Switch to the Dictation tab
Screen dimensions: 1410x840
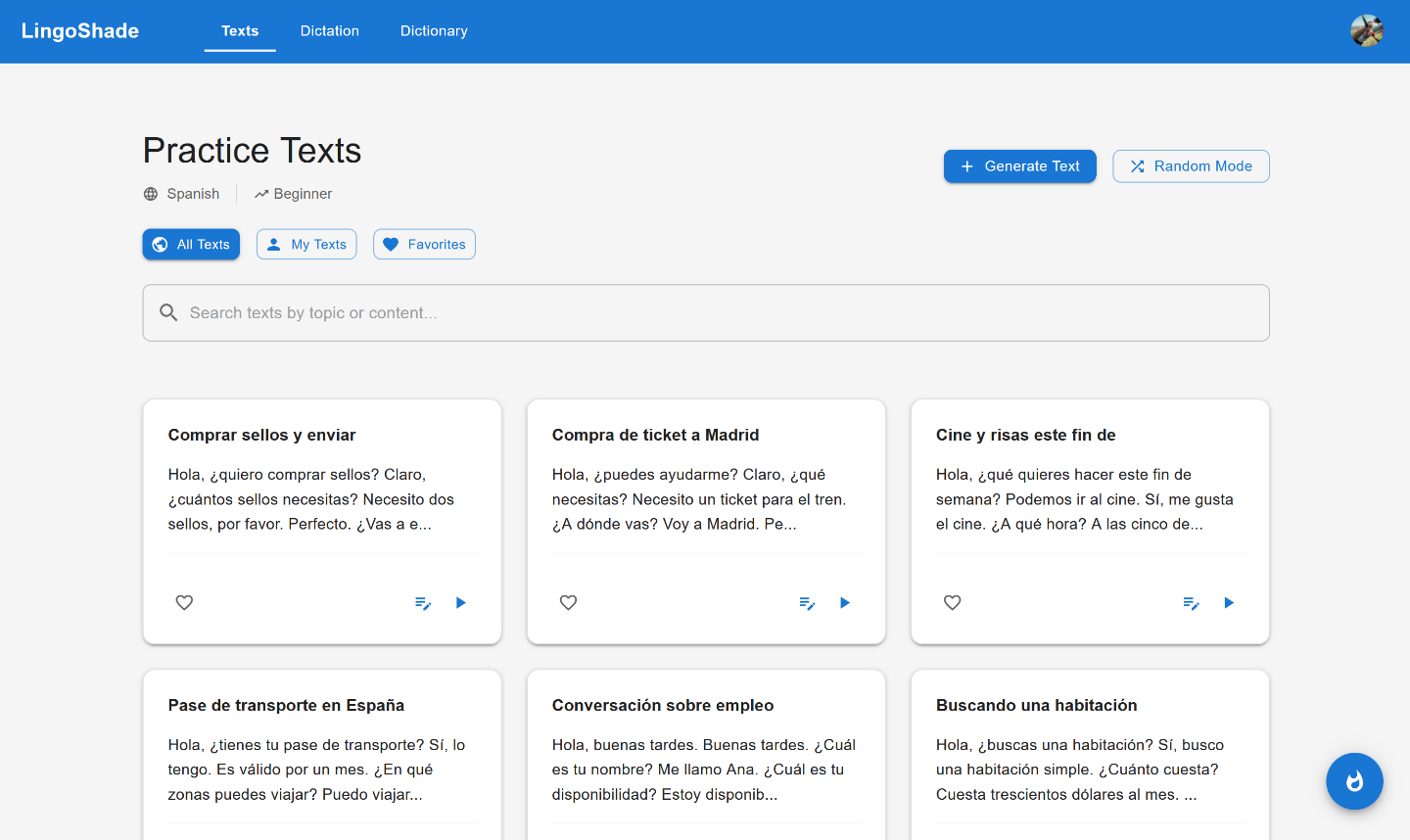pyautogui.click(x=330, y=31)
